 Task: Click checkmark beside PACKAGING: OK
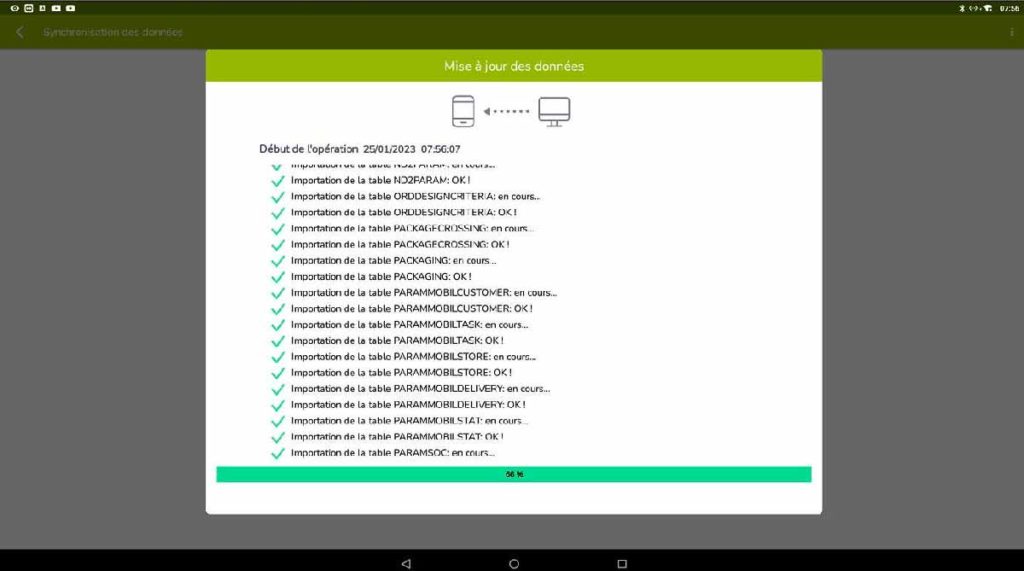pos(278,277)
